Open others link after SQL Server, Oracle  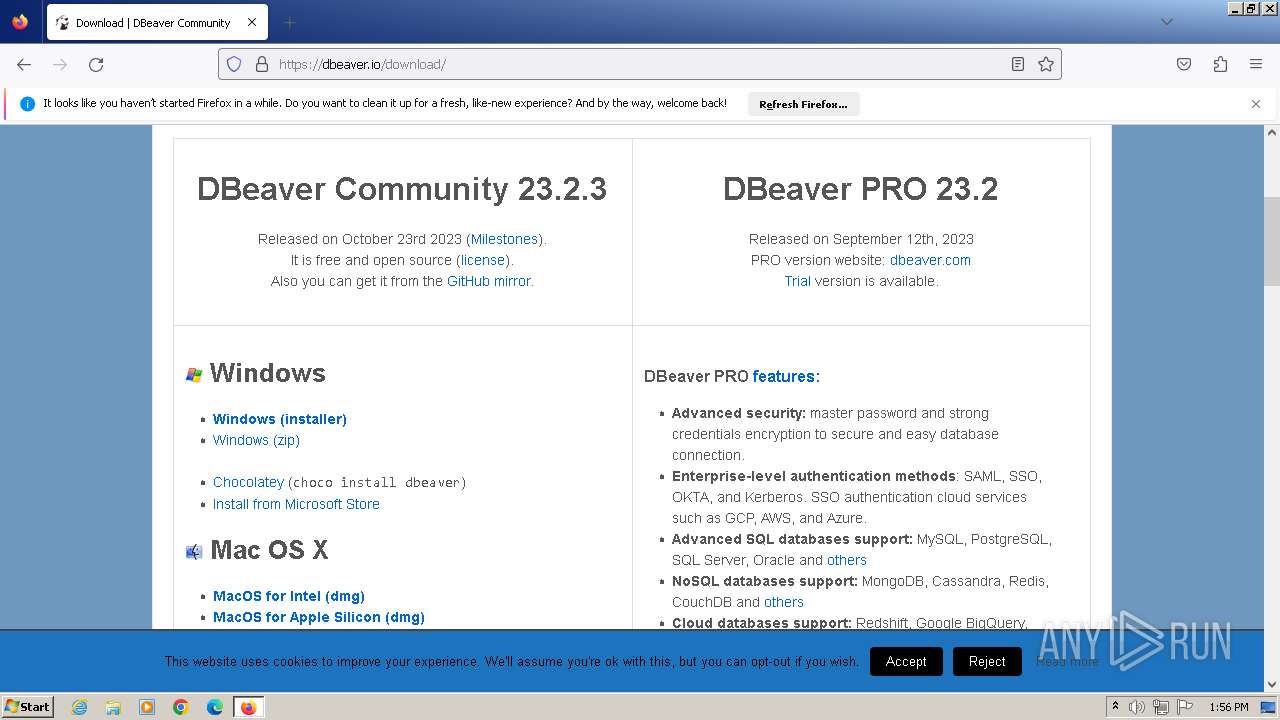click(847, 560)
